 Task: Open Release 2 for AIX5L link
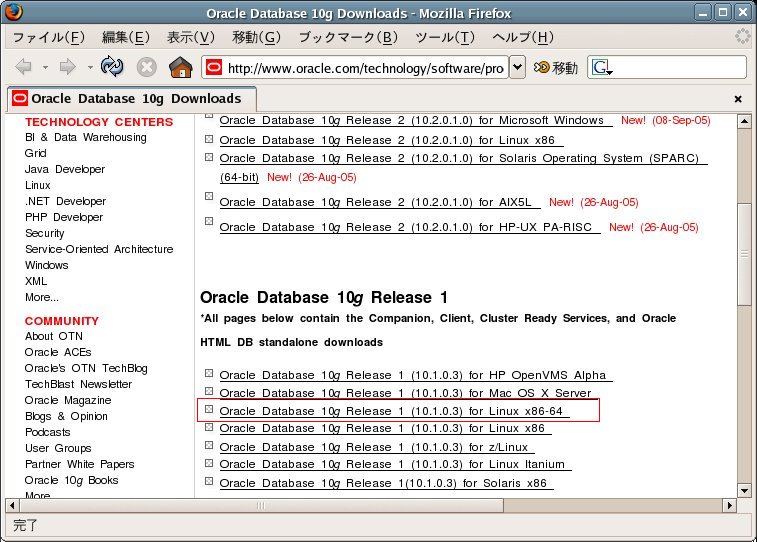pyautogui.click(x=379, y=202)
